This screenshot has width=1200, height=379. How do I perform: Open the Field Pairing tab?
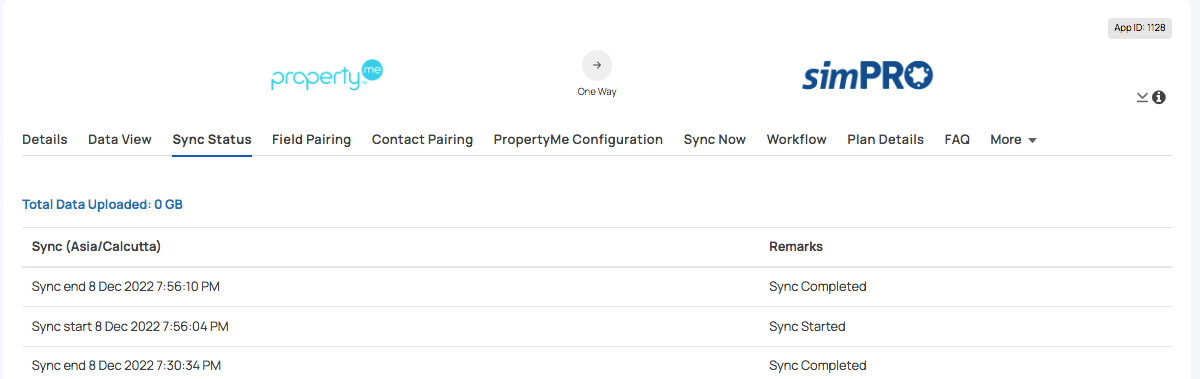311,140
